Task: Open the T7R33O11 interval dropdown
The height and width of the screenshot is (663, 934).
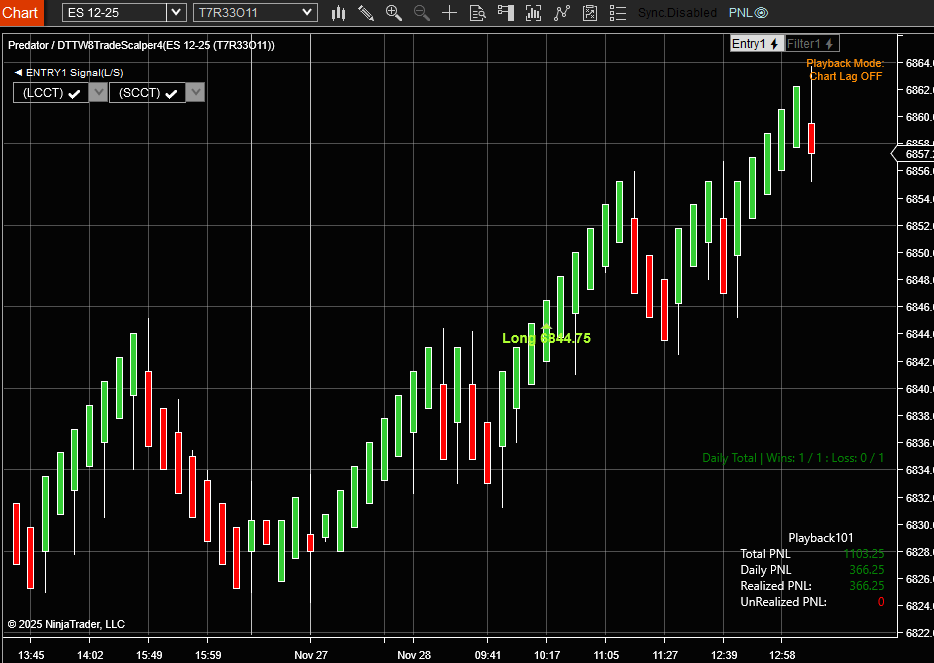Action: pyautogui.click(x=308, y=13)
